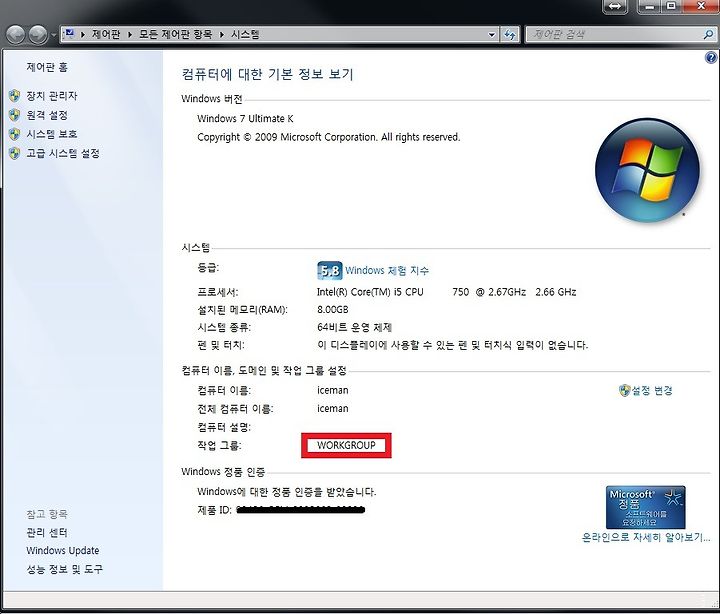Open Windows Update link in sidebar
This screenshot has width=720, height=614.
63,551
